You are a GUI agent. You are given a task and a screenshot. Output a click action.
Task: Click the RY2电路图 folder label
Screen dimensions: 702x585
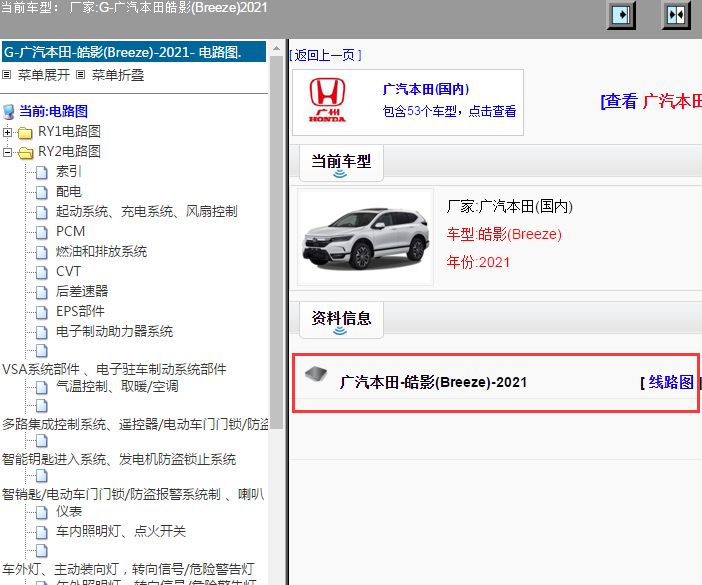(69, 151)
